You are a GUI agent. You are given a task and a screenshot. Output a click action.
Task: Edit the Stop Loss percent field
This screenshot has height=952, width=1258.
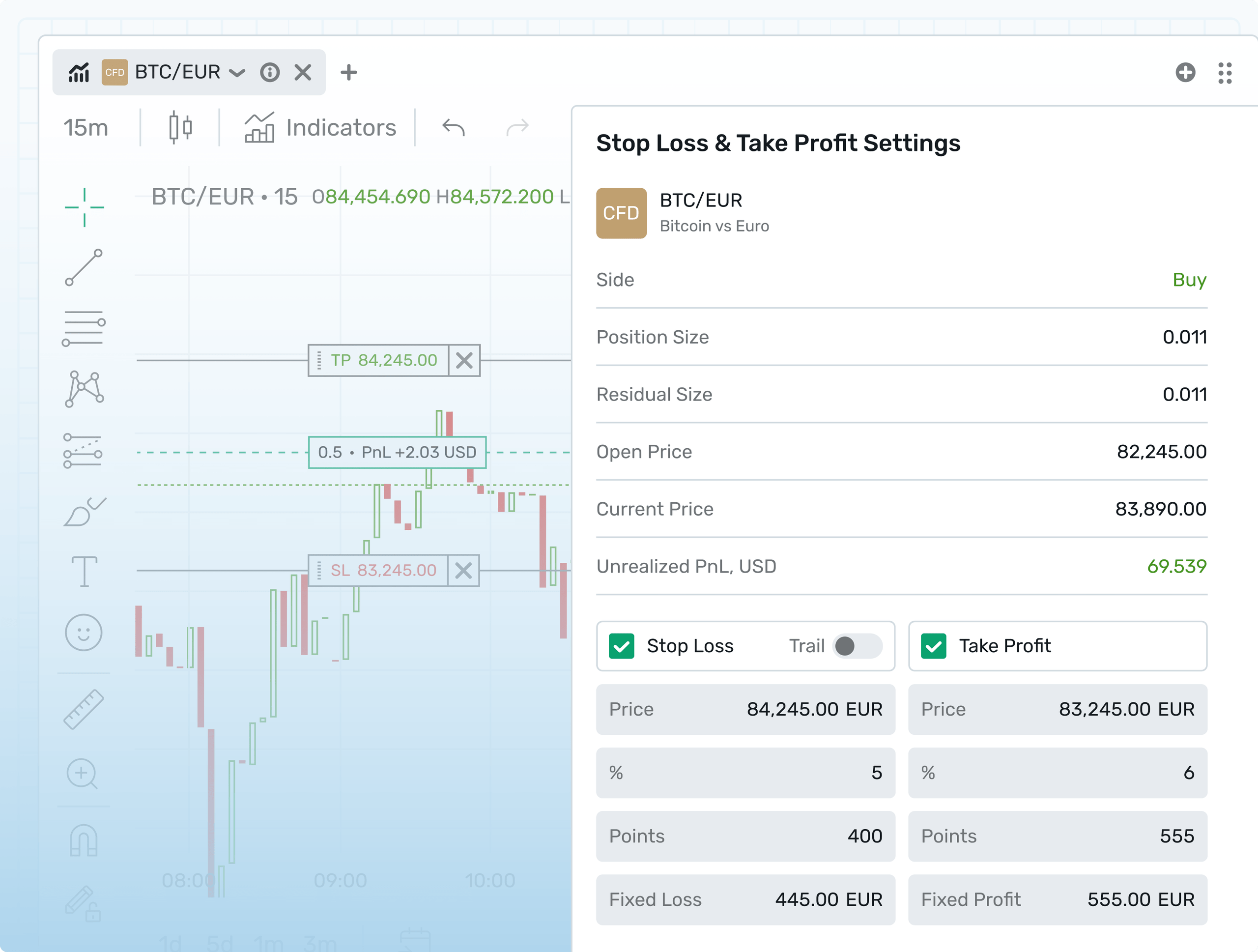745,773
